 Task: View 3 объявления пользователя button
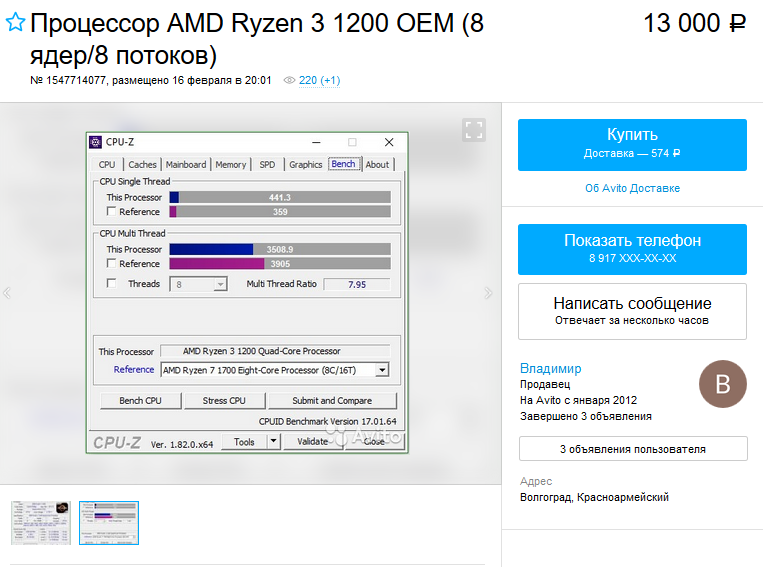633,449
